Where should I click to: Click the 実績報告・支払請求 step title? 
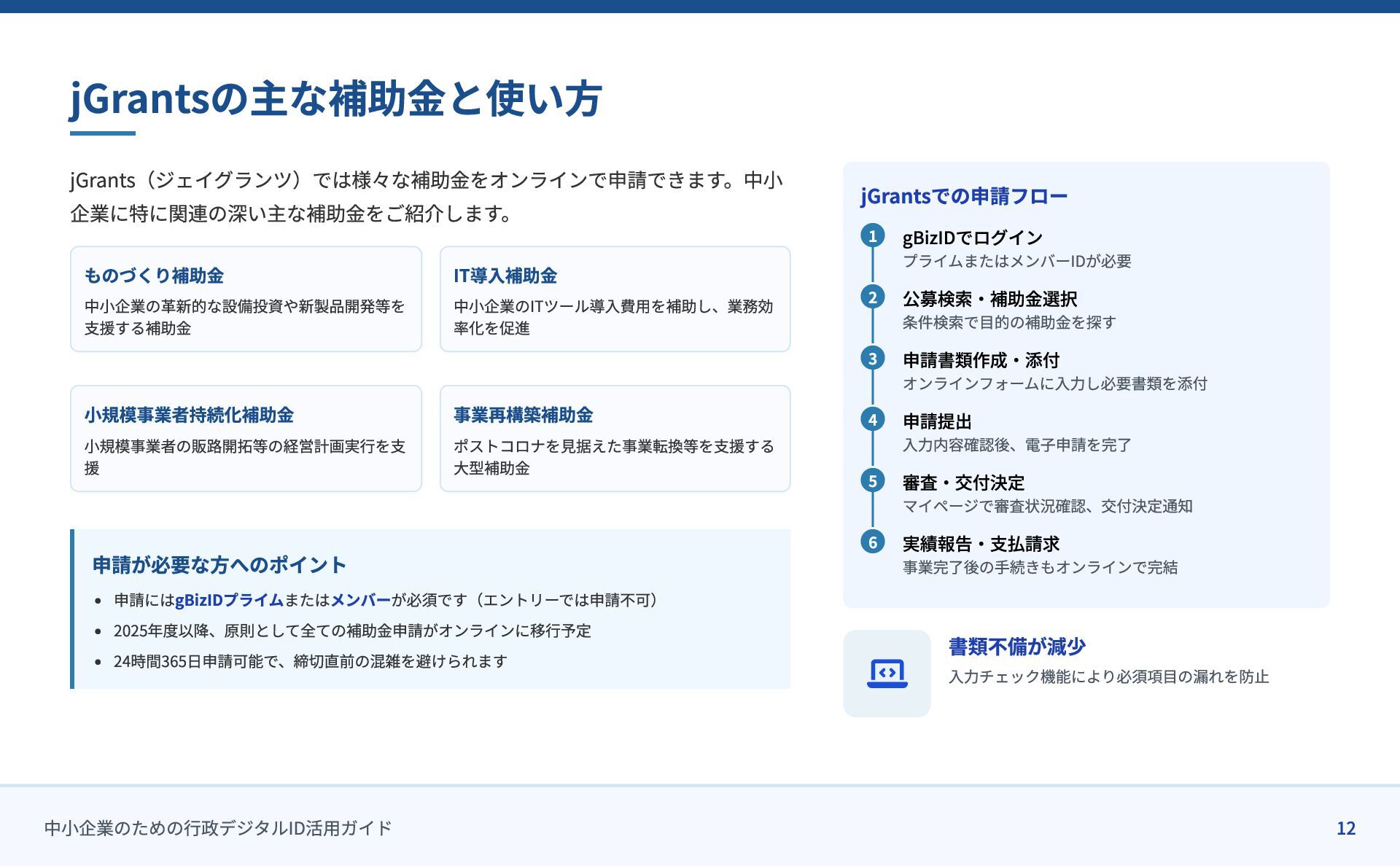981,544
